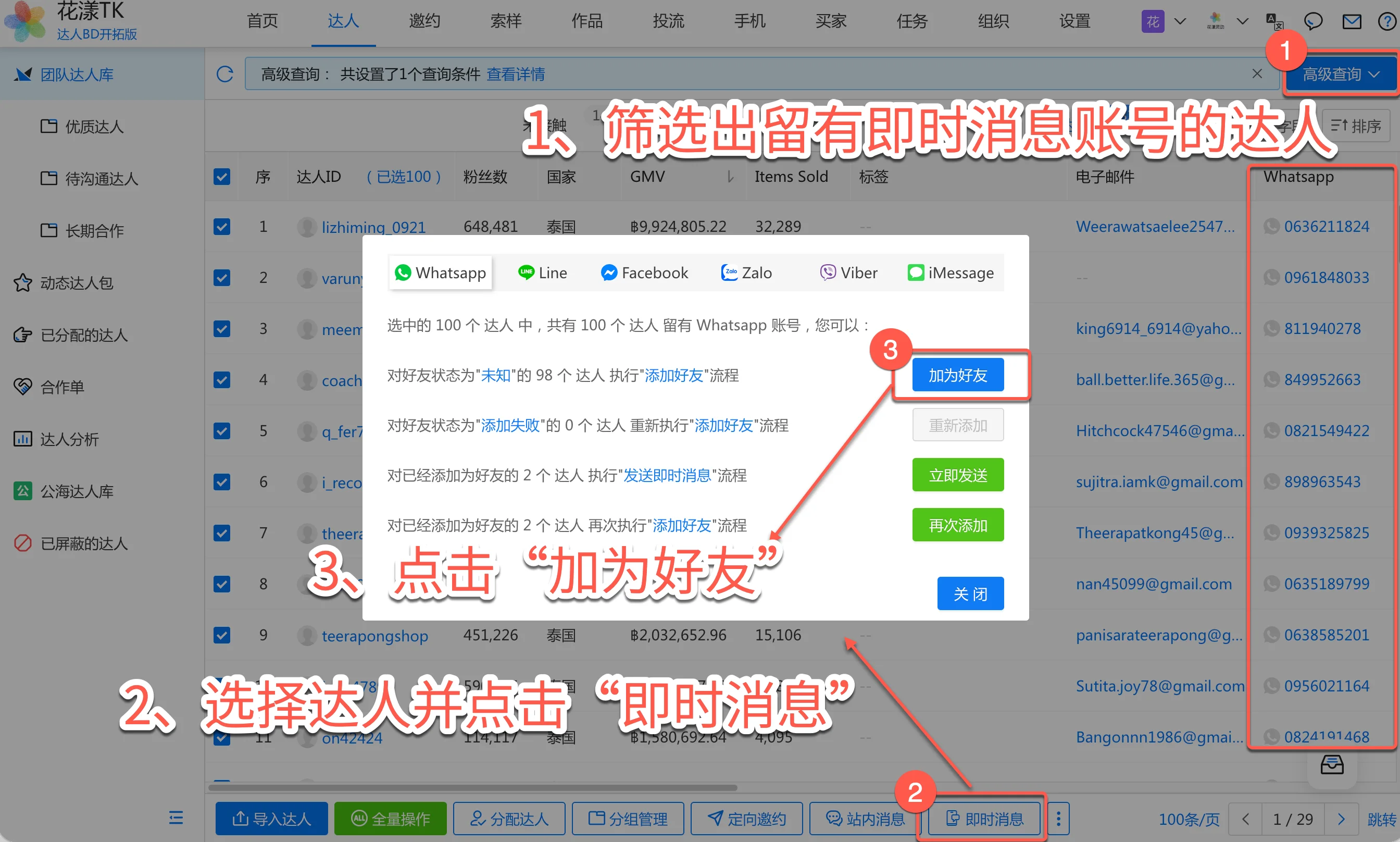
Task: Click the refresh icon beside advanced query bar
Action: pos(224,75)
